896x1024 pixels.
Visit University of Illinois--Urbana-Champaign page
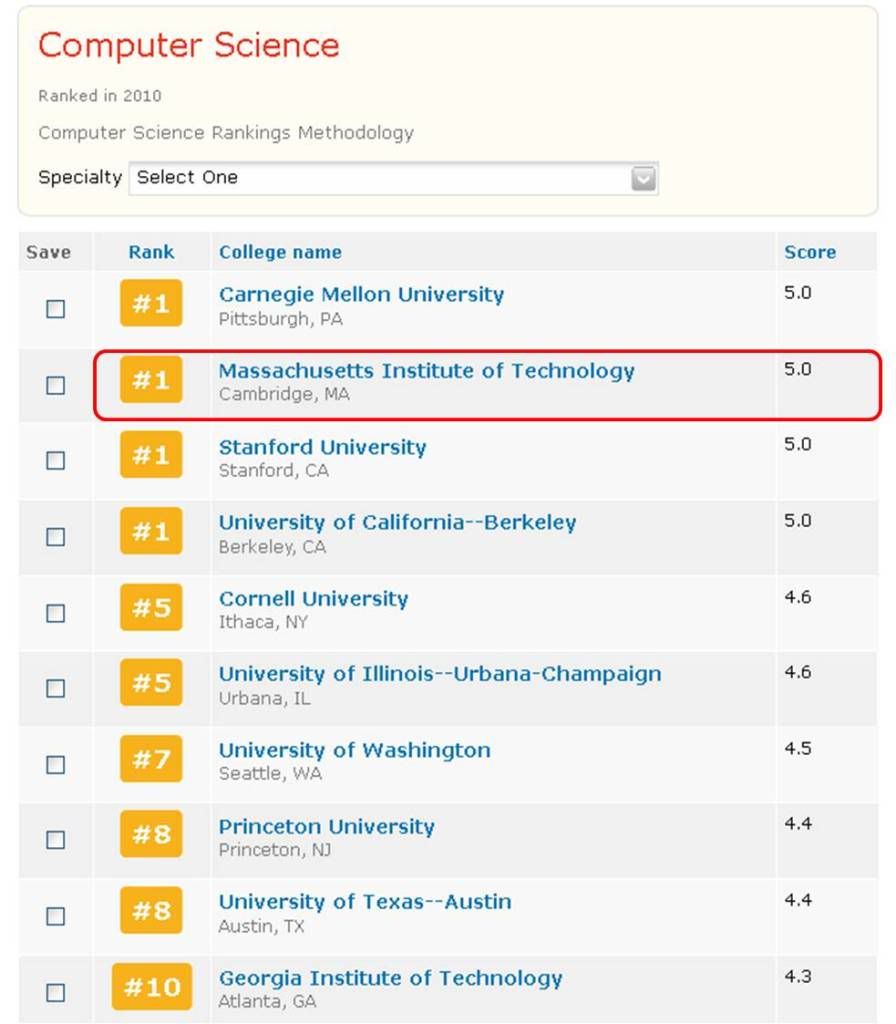439,674
